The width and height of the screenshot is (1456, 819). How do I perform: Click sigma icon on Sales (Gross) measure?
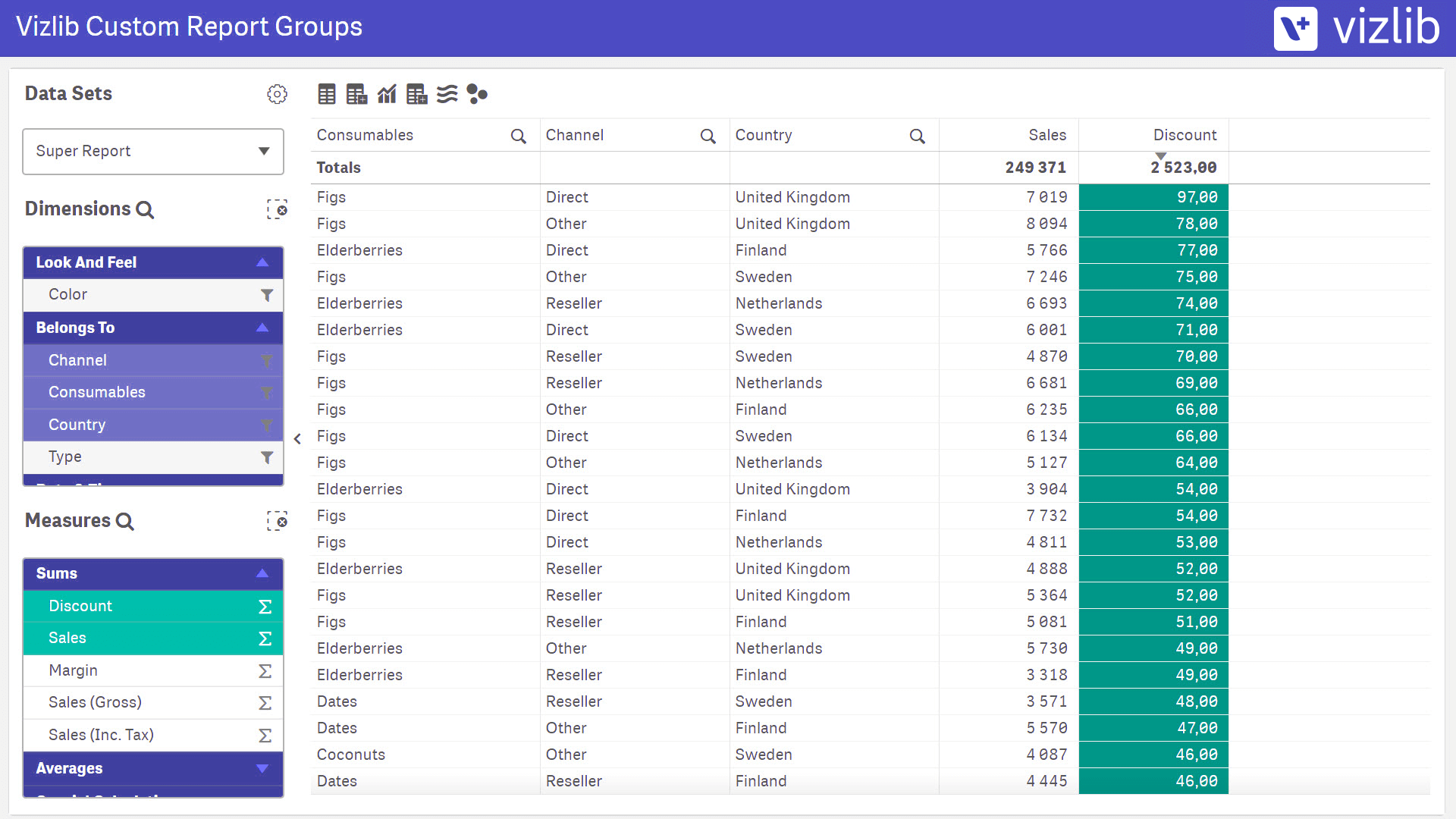265,703
